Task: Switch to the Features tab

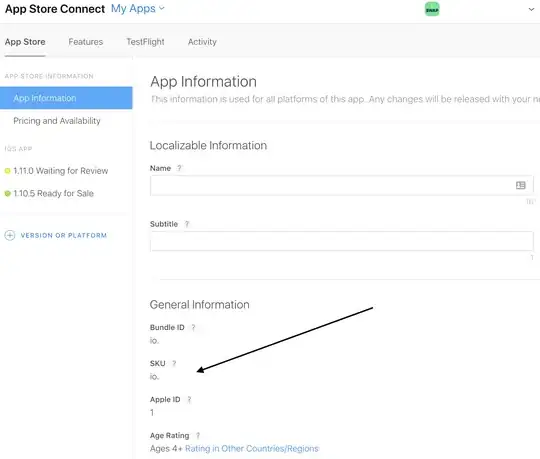Action: [85, 42]
